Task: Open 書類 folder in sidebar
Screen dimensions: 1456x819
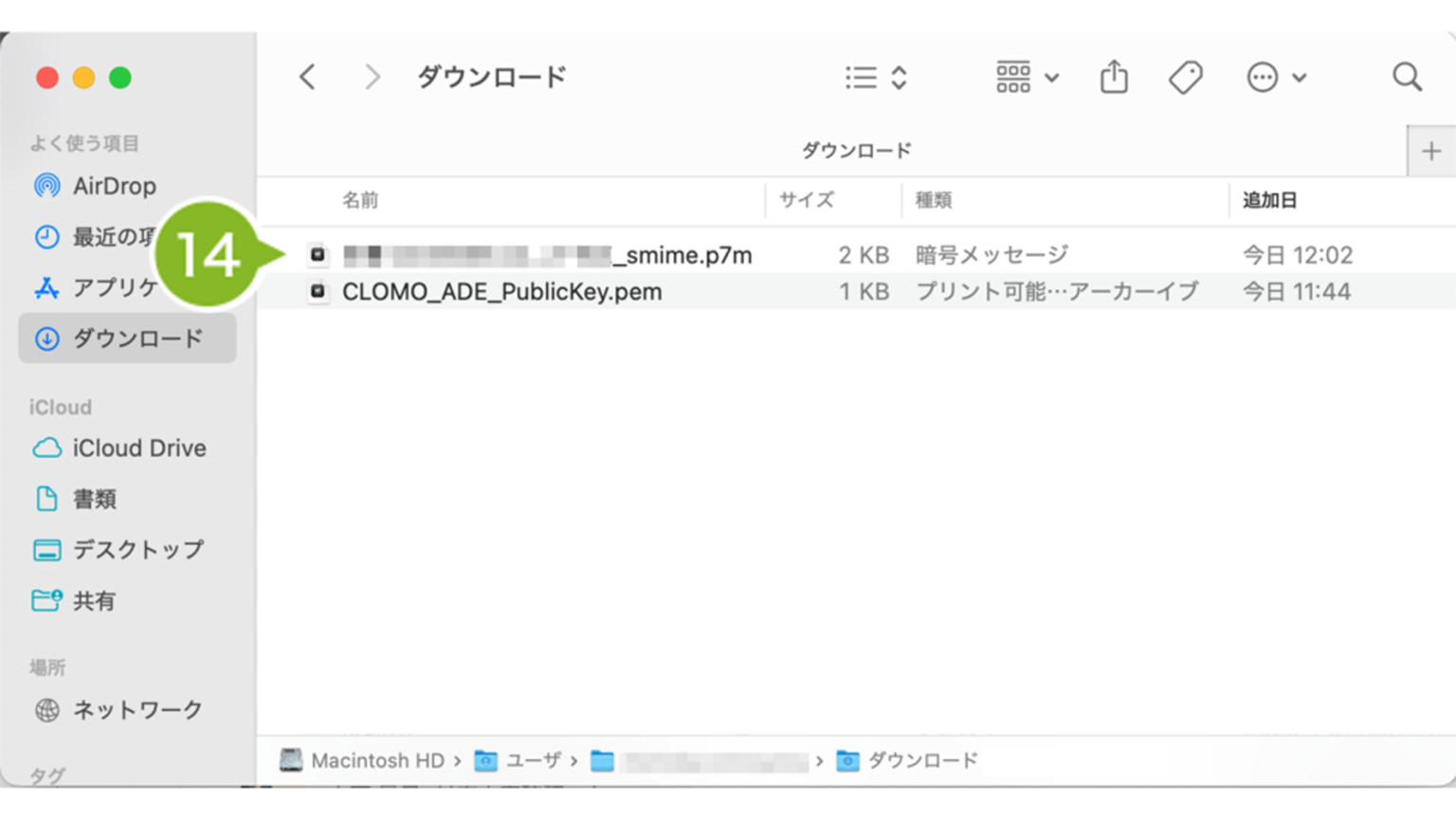Action: pyautogui.click(x=94, y=499)
